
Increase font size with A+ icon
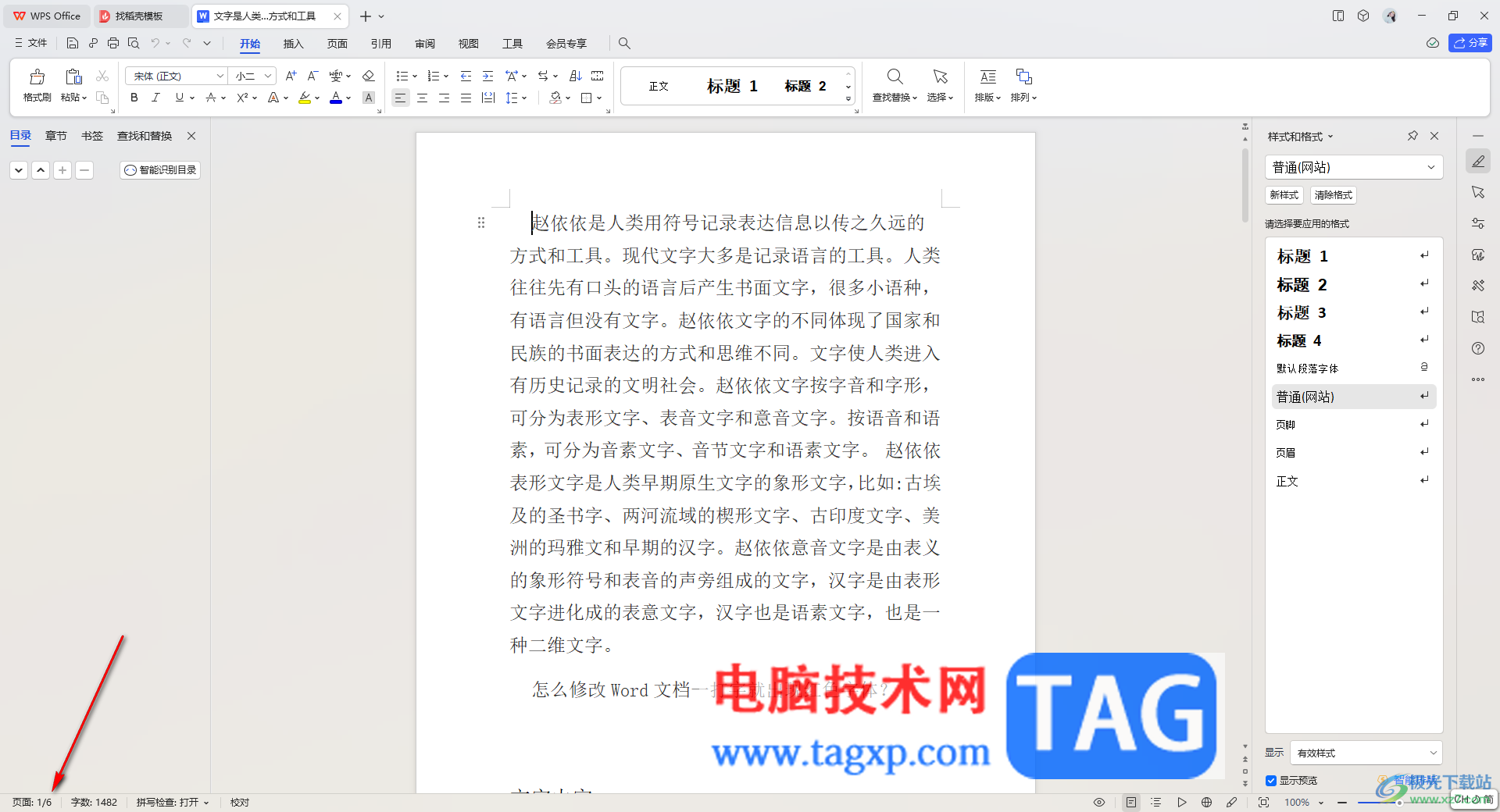[x=291, y=76]
